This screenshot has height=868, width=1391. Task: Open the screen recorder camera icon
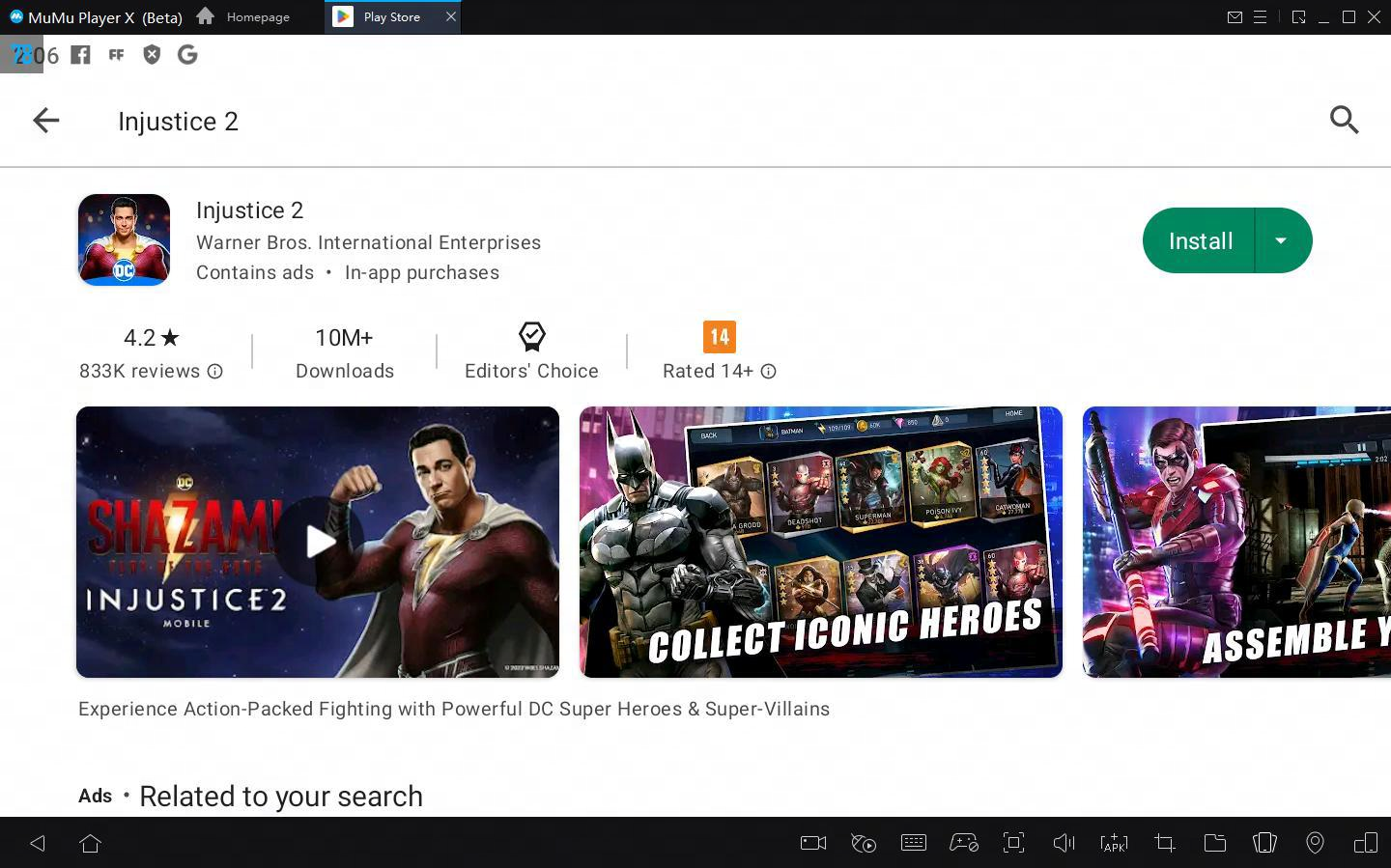click(x=813, y=843)
